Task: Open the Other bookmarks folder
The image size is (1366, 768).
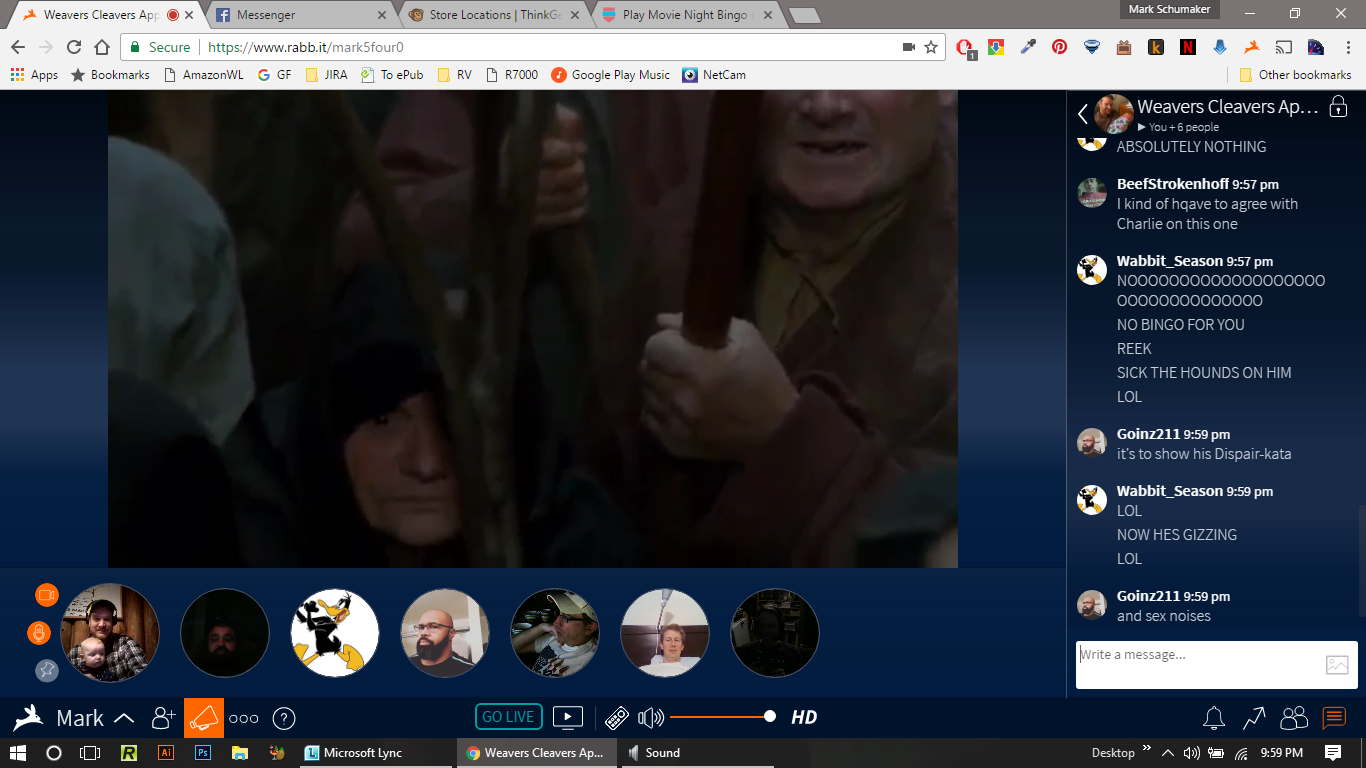Action: (x=1295, y=75)
